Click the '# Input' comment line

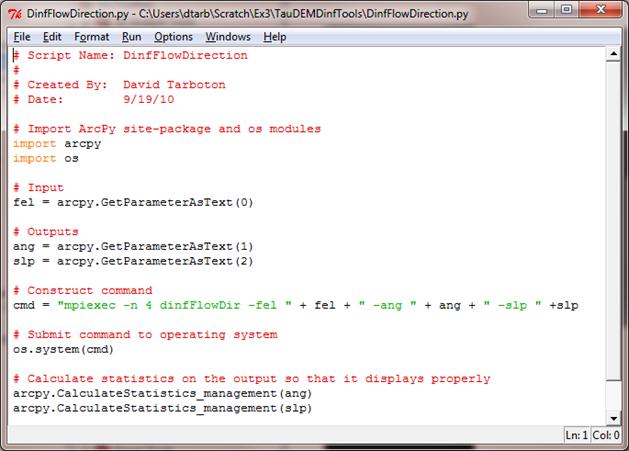tap(39, 187)
